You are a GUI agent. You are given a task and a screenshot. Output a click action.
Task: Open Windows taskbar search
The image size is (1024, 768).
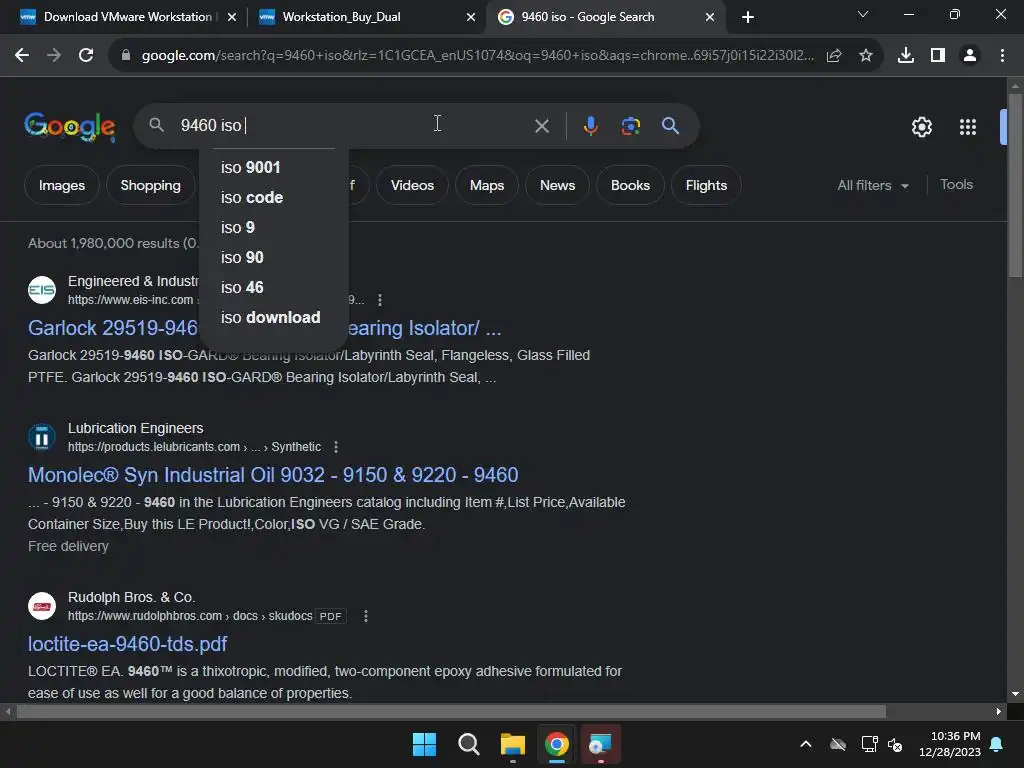point(468,744)
